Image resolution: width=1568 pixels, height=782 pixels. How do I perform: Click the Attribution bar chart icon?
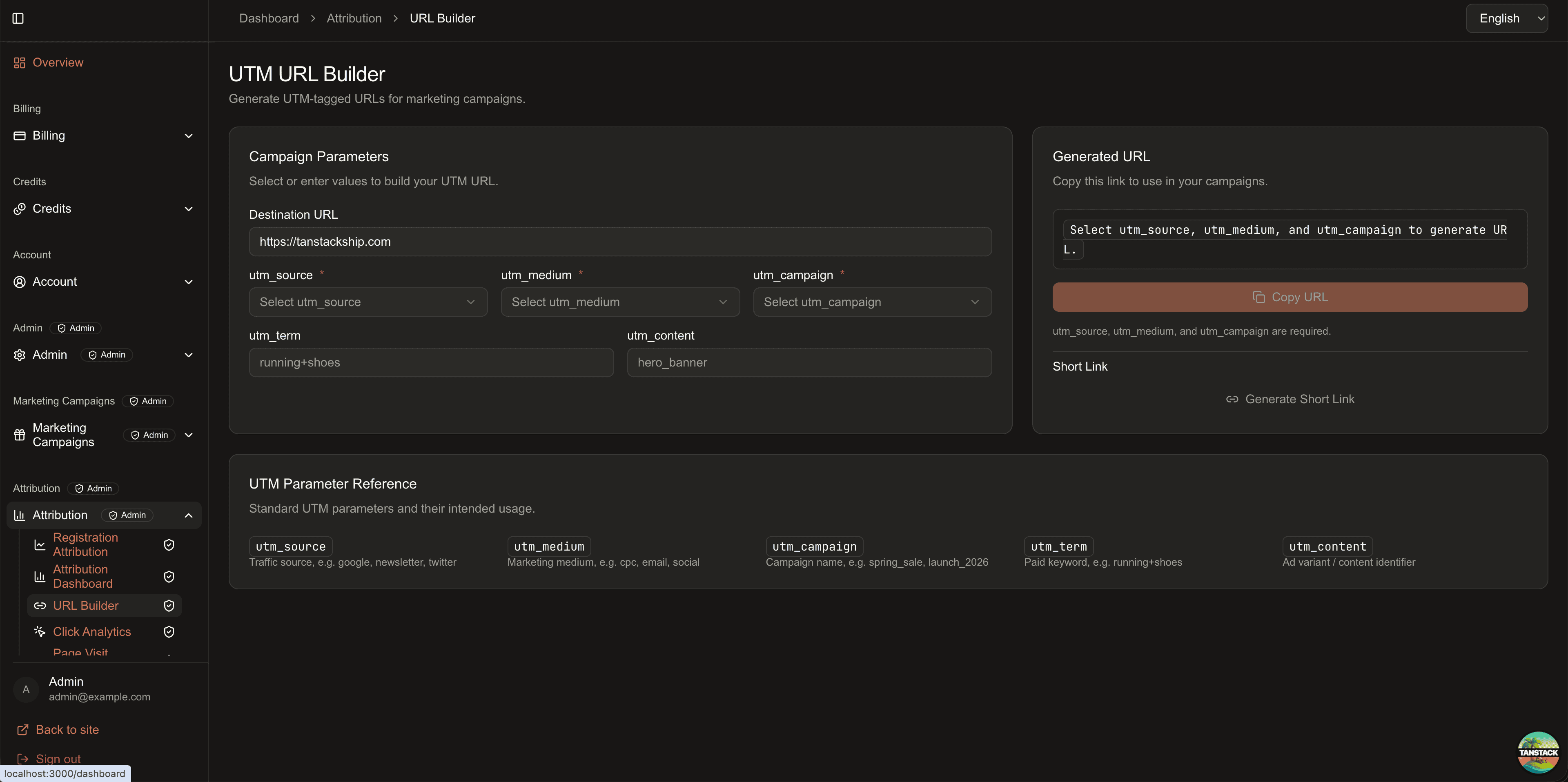tap(20, 515)
